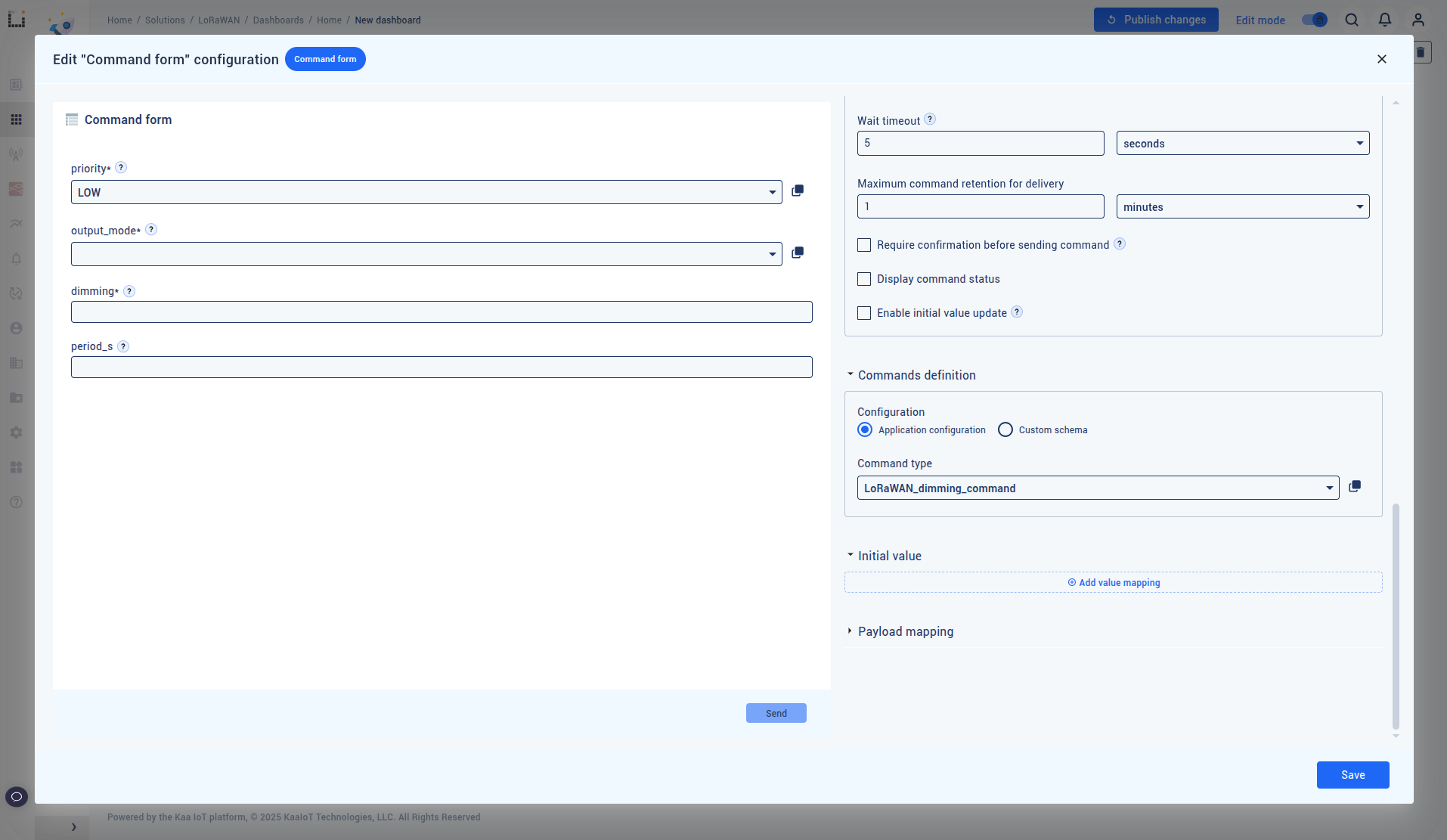
Task: Expand the Payload mapping section
Action: pos(905,631)
